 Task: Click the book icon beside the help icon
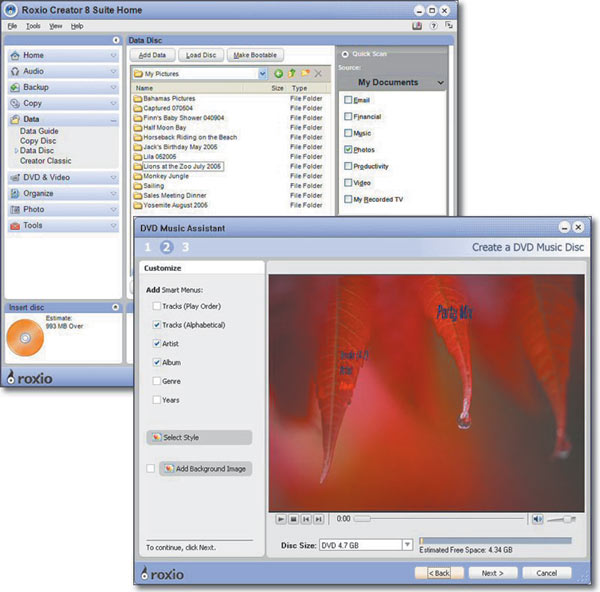click(417, 26)
